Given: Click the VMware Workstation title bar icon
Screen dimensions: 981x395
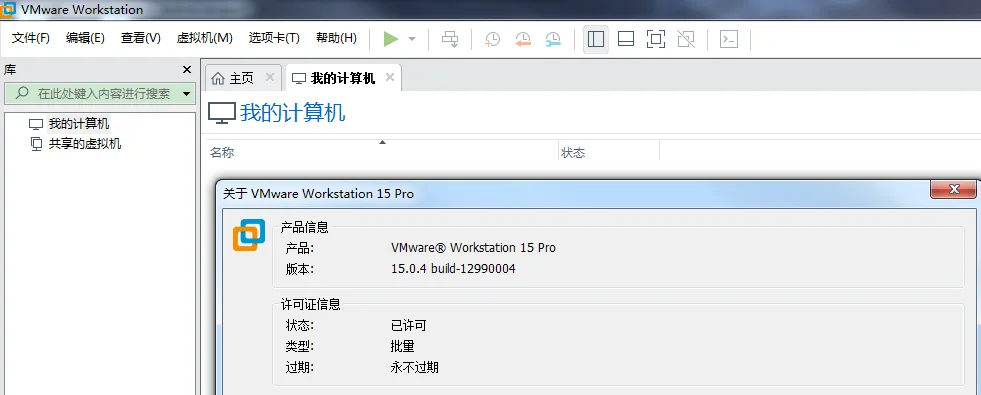Looking at the screenshot, I should tap(8, 9).
